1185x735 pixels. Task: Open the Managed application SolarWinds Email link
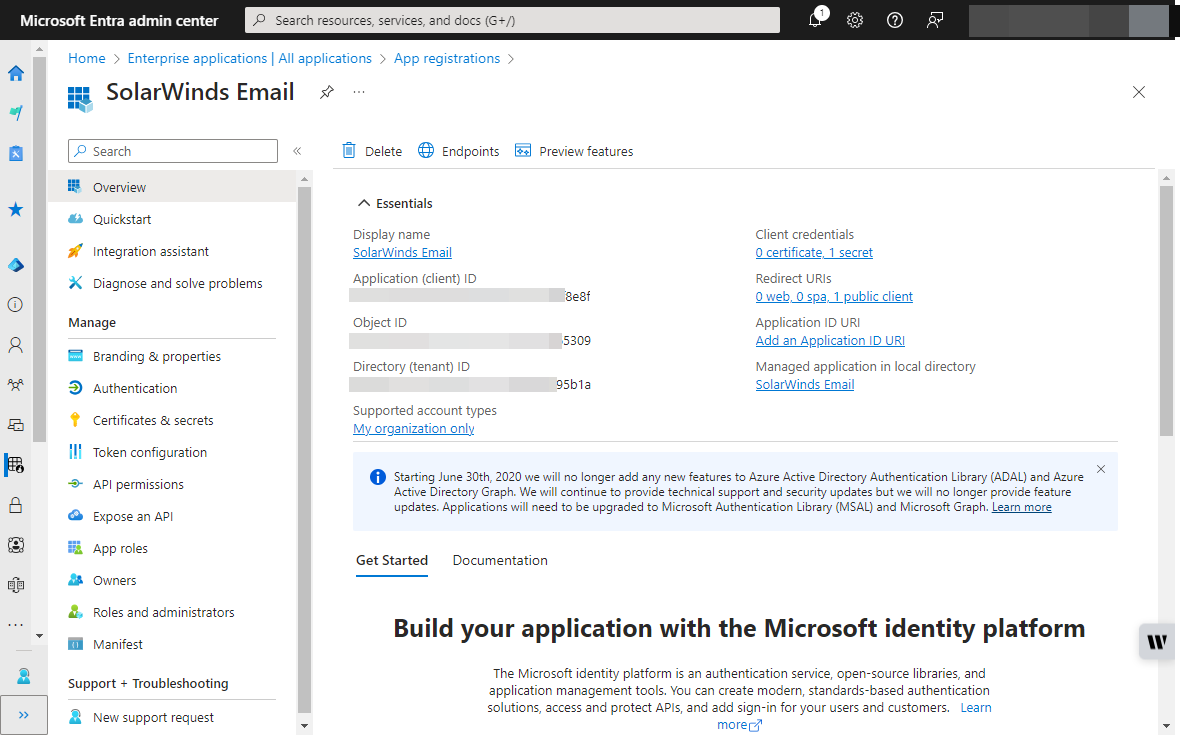pos(805,384)
